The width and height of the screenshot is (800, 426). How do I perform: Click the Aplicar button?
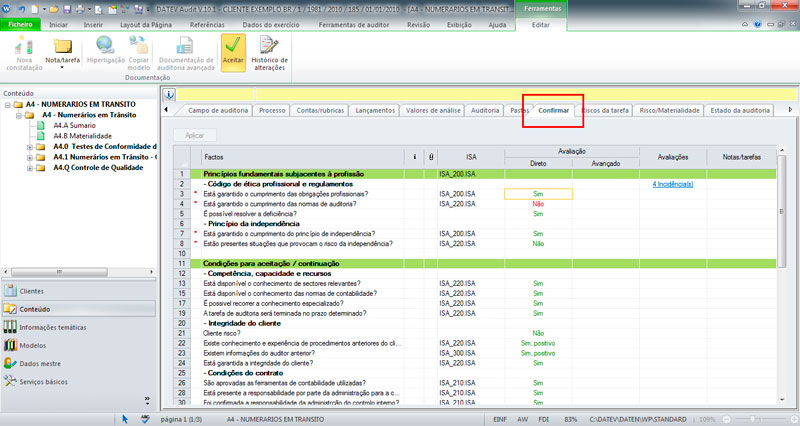point(194,135)
